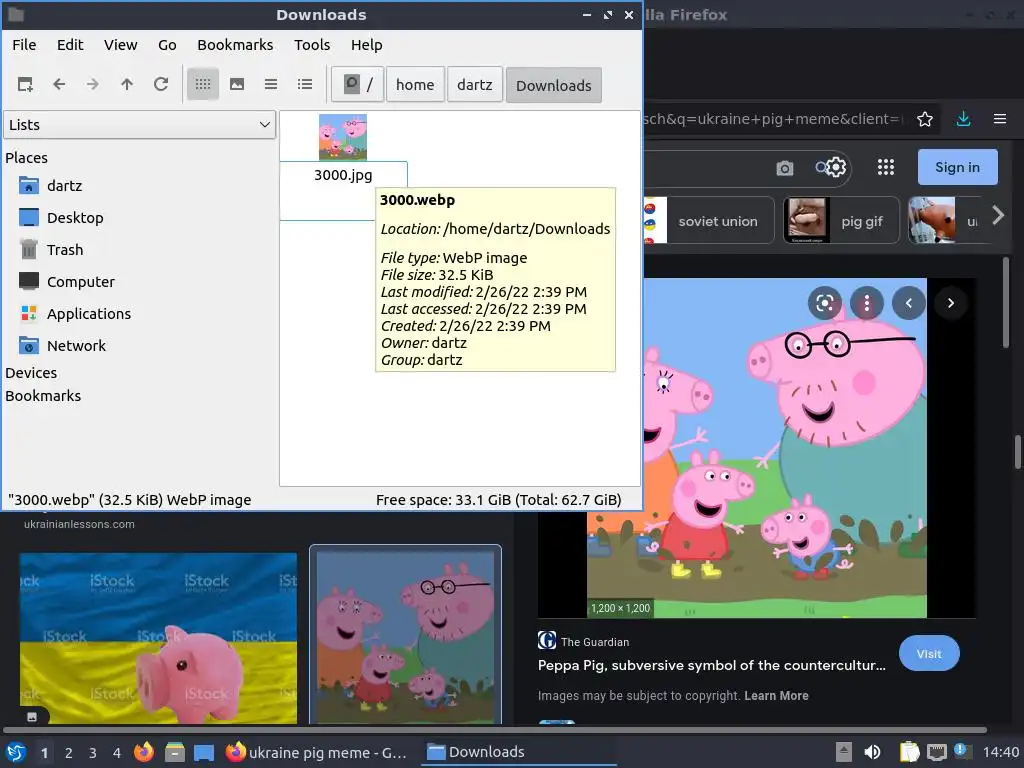Select the Bookmarks section in sidebar
This screenshot has height=768, width=1024.
pyautogui.click(x=43, y=396)
